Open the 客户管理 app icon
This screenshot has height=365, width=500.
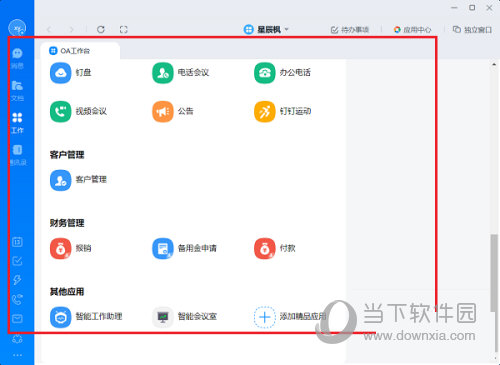click(61, 180)
